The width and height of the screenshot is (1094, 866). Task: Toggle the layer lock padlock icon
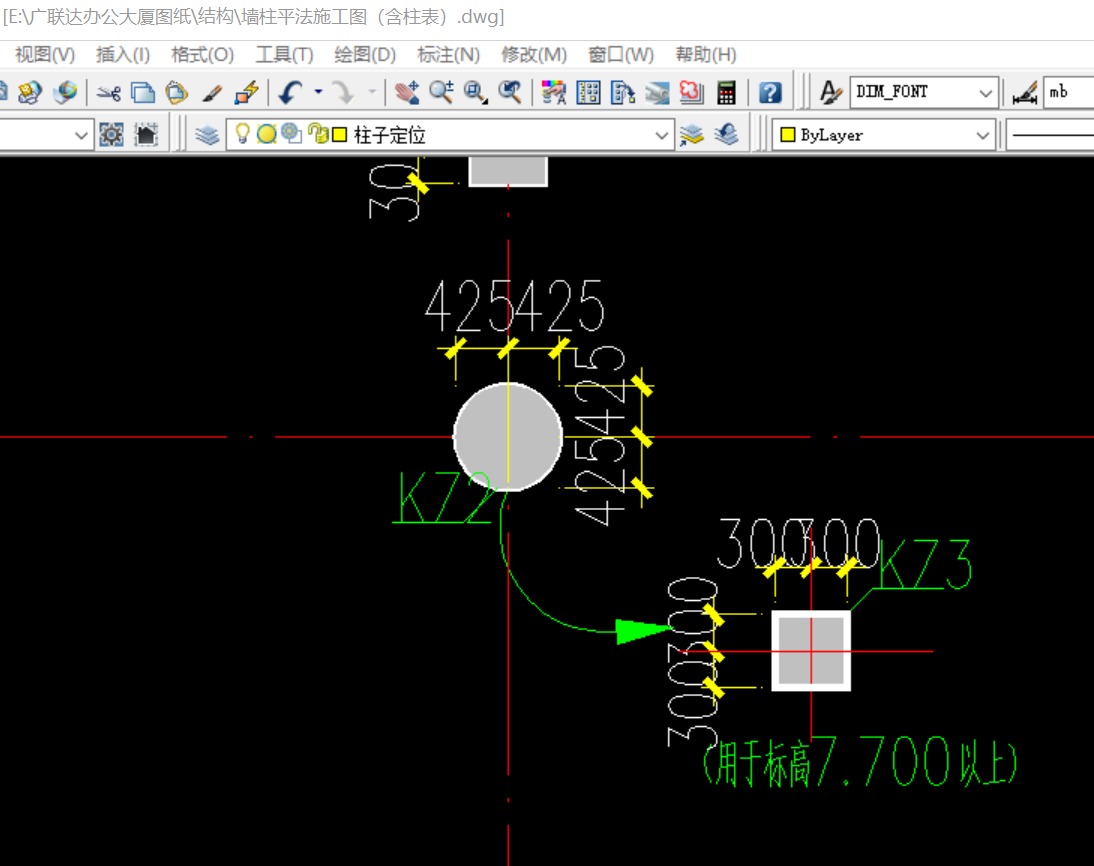pyautogui.click(x=317, y=133)
